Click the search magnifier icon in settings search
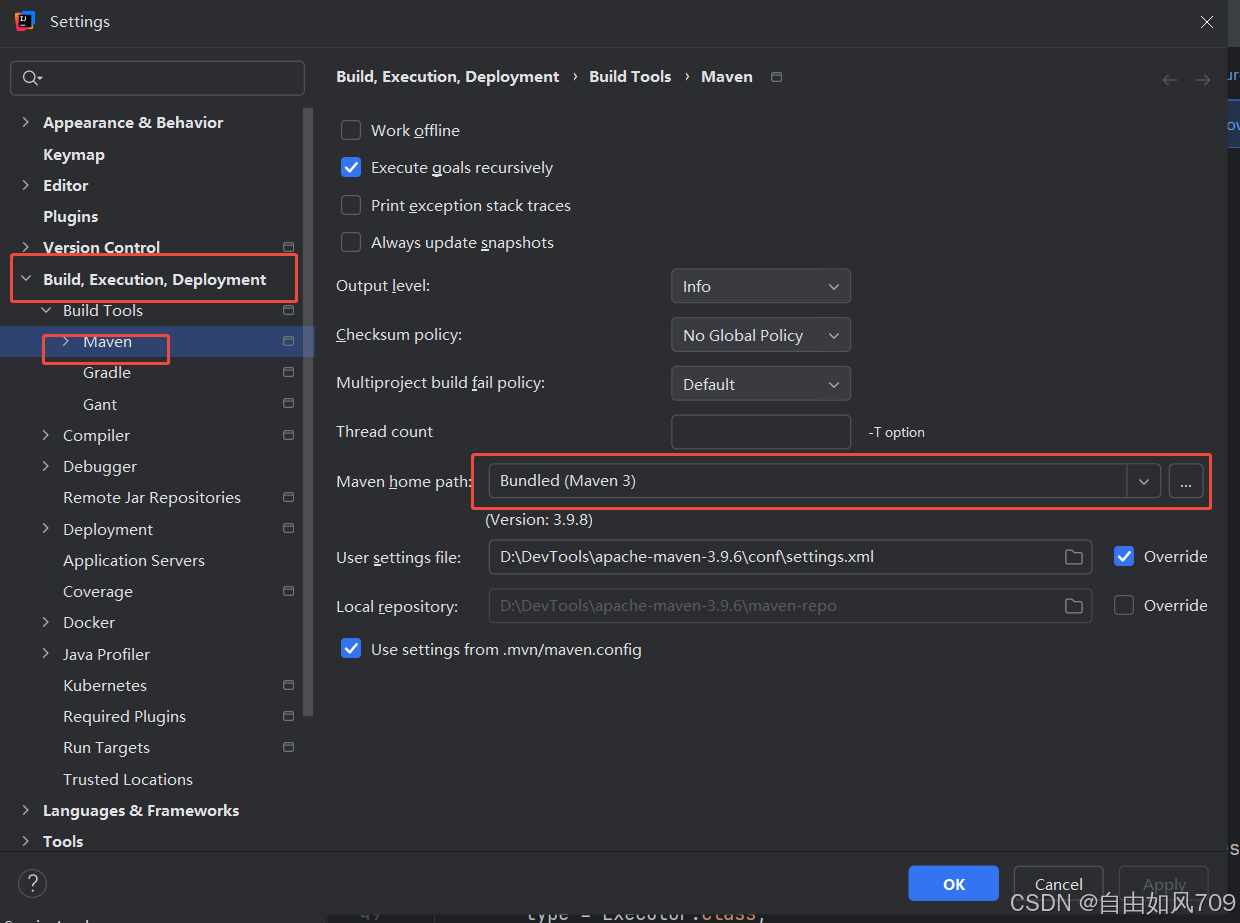 tap(32, 78)
